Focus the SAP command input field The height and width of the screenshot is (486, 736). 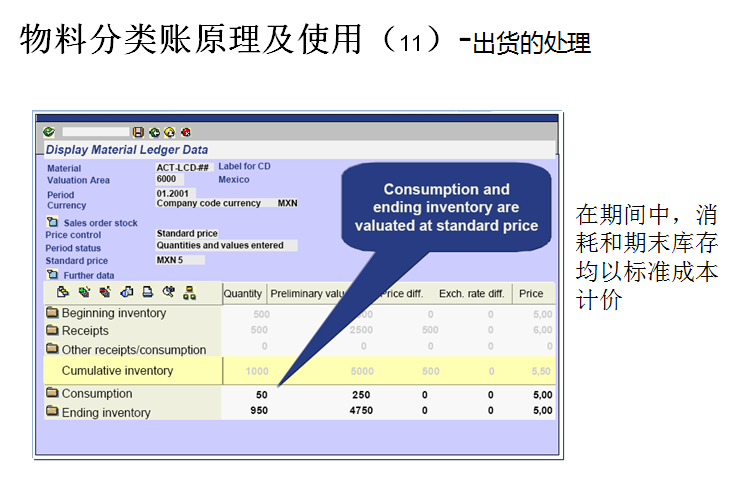96,132
